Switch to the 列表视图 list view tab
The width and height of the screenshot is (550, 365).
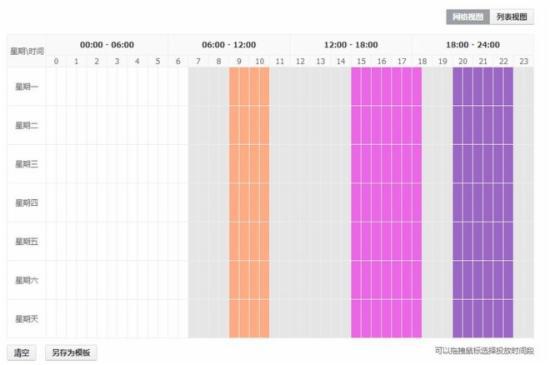click(512, 17)
